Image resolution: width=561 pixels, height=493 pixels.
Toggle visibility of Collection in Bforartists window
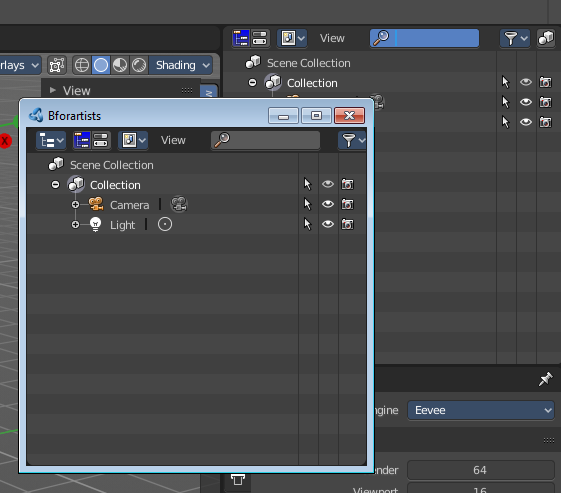(x=328, y=184)
